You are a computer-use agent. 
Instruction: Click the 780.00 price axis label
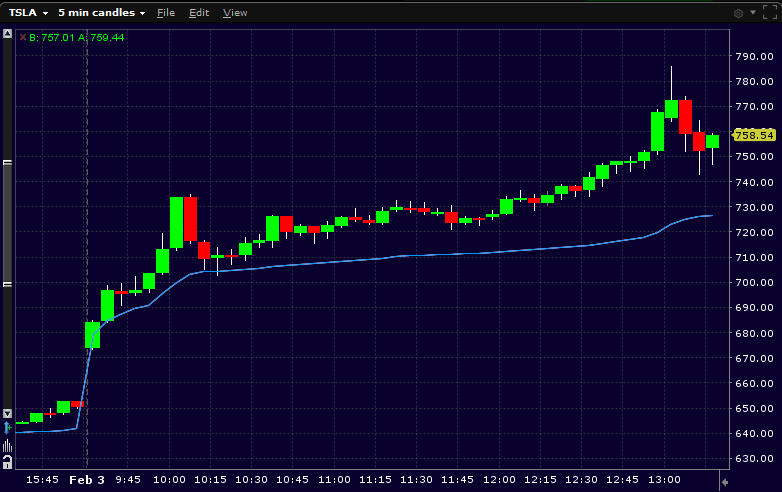755,81
